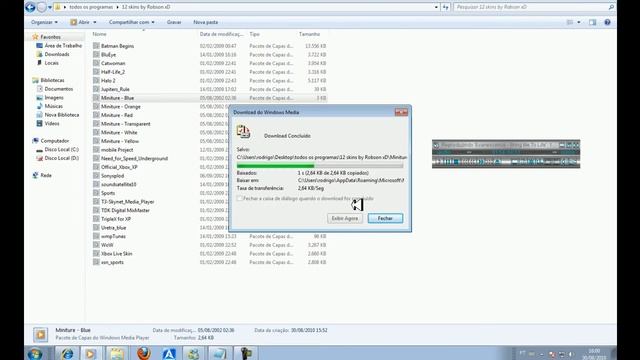The height and width of the screenshot is (360, 640).
Task: Click the refresh button next to address bar
Action: point(445,7)
